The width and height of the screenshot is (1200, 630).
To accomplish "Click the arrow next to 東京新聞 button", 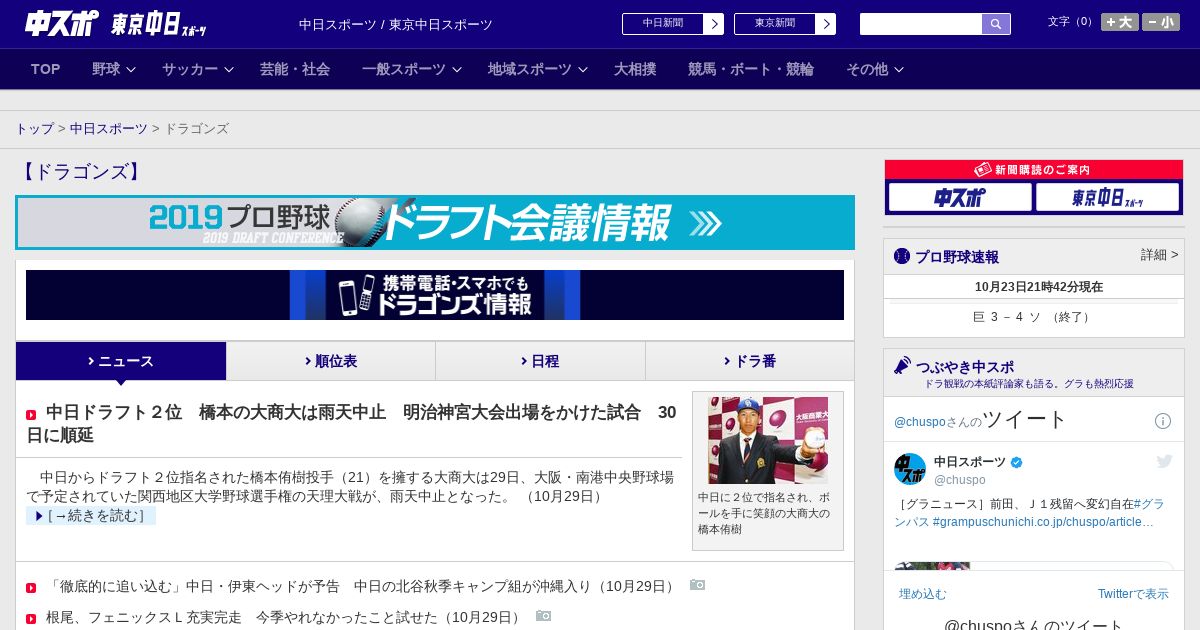I will pyautogui.click(x=825, y=24).
